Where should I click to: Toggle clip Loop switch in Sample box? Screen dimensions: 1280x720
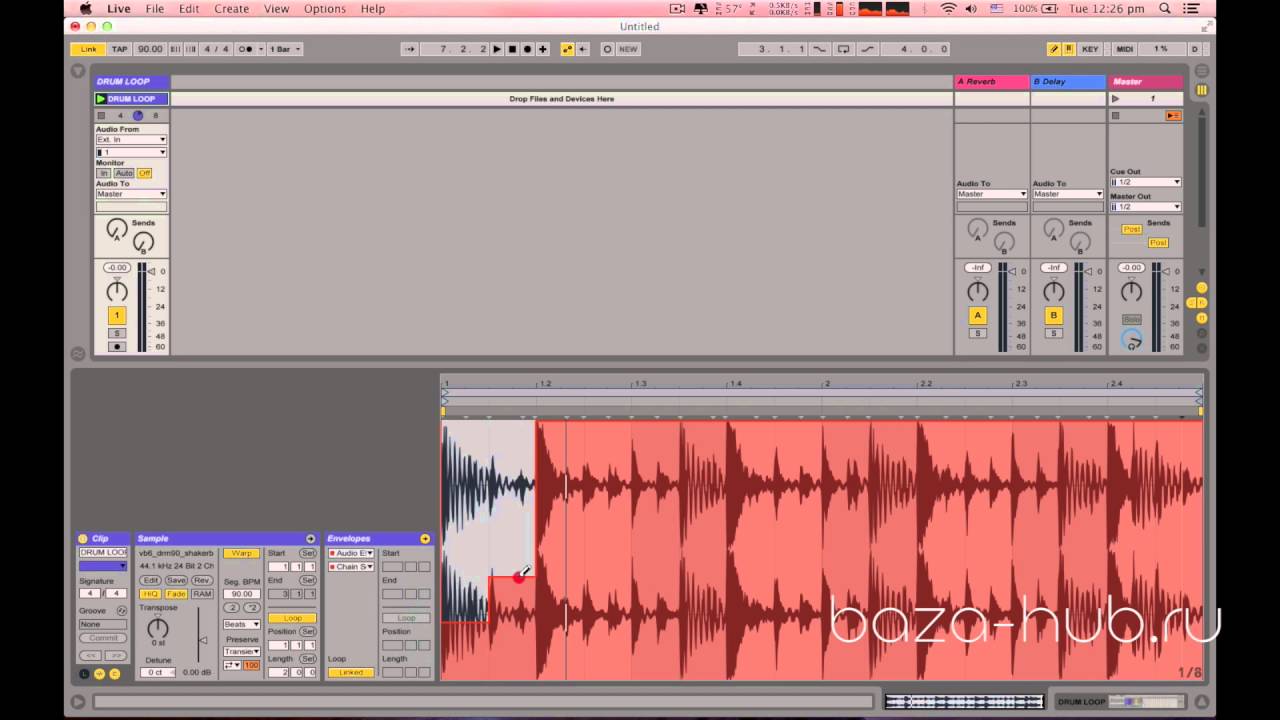click(292, 618)
